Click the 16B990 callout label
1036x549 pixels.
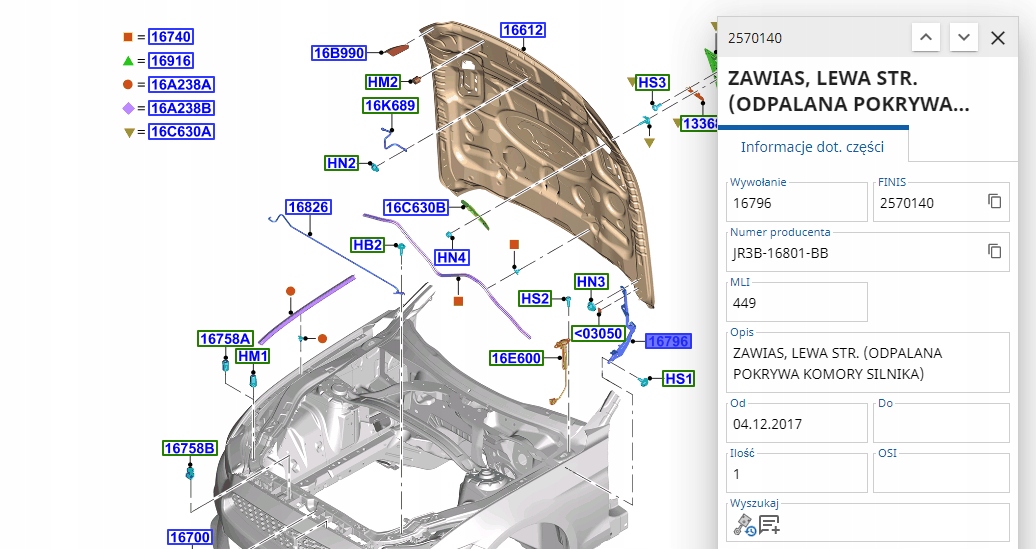339,53
